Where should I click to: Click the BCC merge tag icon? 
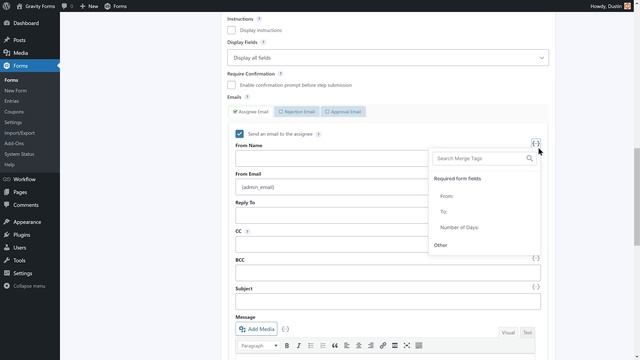pos(536,258)
